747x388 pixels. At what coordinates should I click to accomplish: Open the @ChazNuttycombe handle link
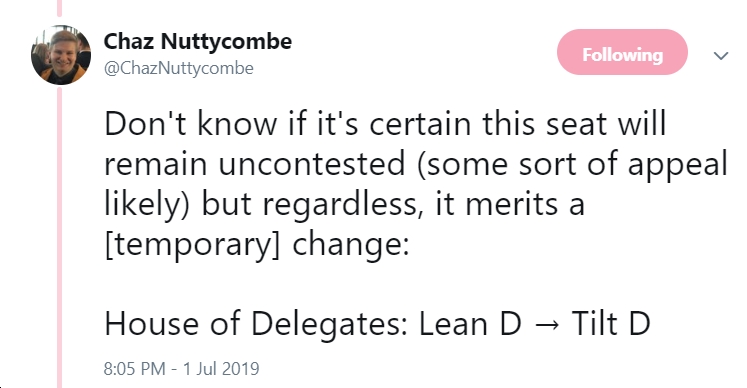tap(179, 68)
